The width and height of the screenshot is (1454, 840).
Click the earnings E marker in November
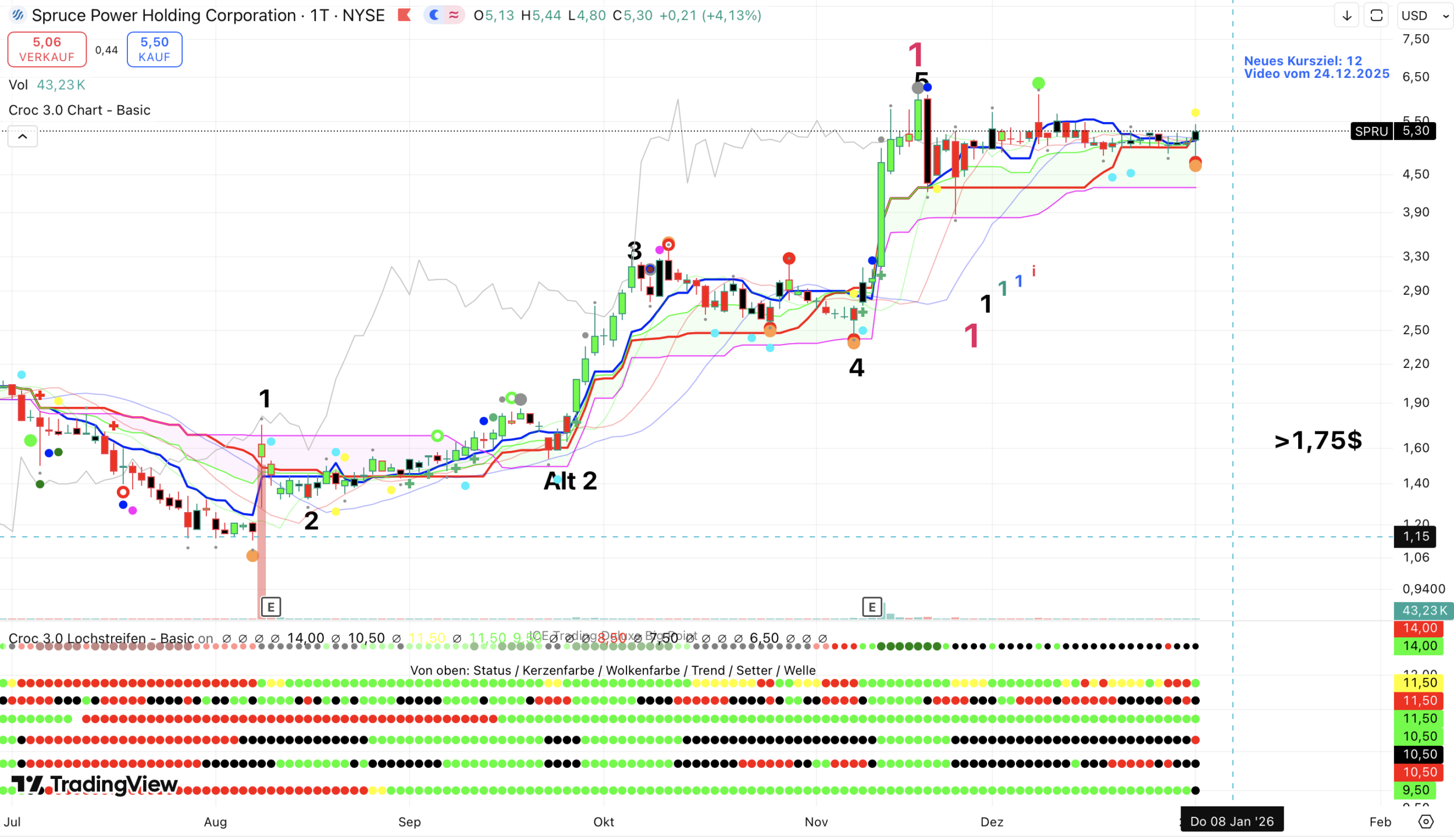point(872,607)
